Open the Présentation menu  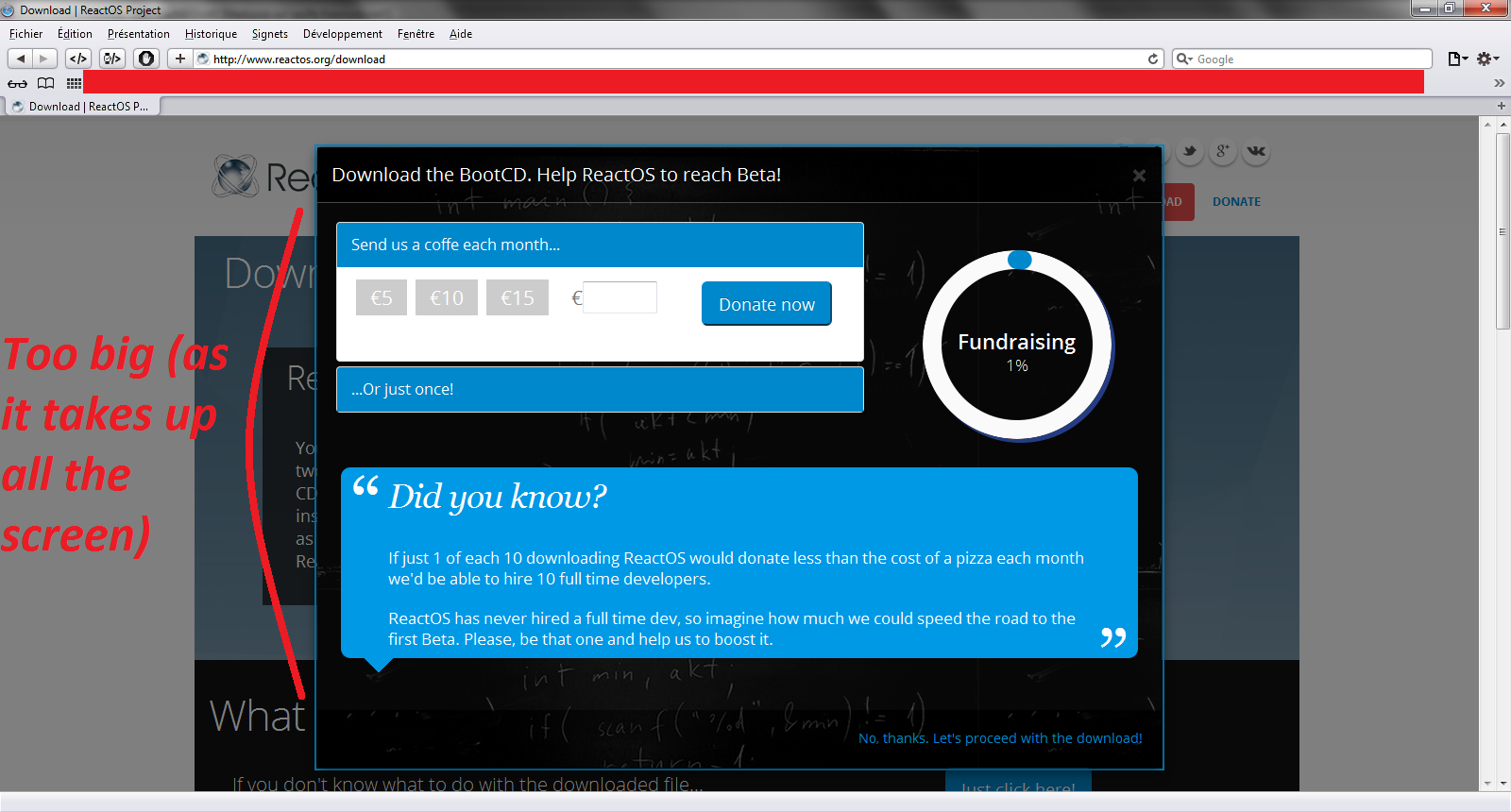pyautogui.click(x=139, y=34)
